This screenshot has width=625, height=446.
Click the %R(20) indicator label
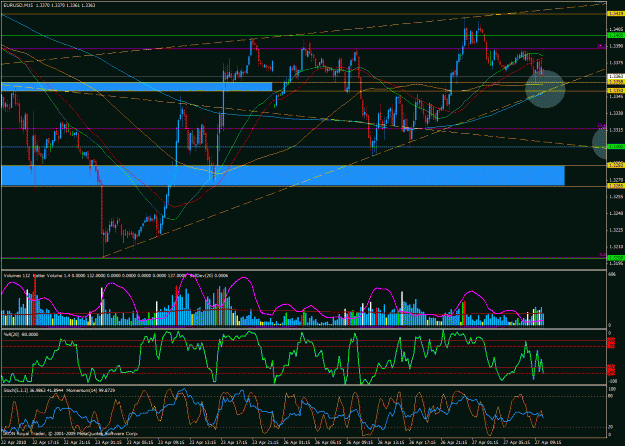[20, 334]
